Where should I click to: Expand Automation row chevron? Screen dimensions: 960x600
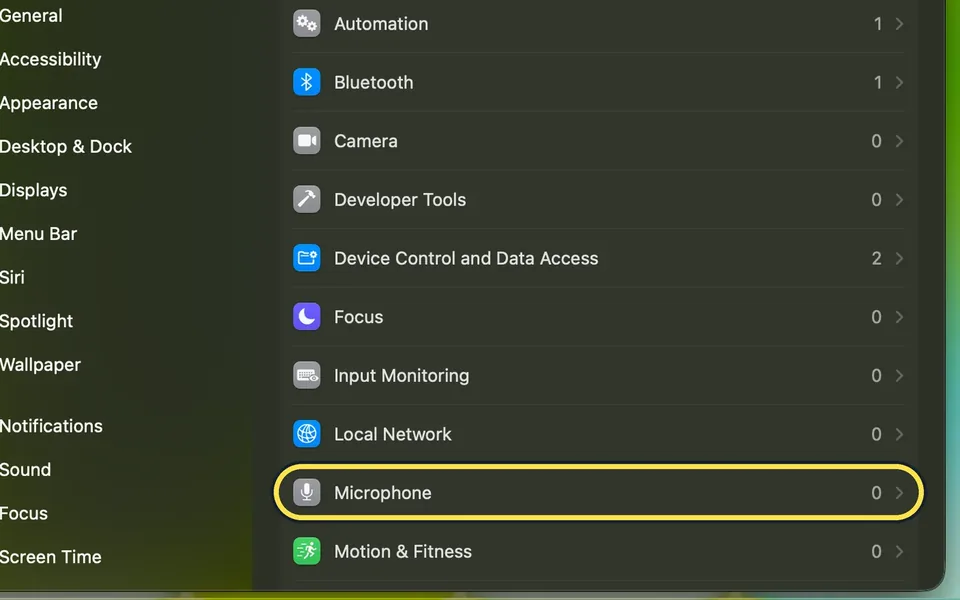click(x=899, y=24)
